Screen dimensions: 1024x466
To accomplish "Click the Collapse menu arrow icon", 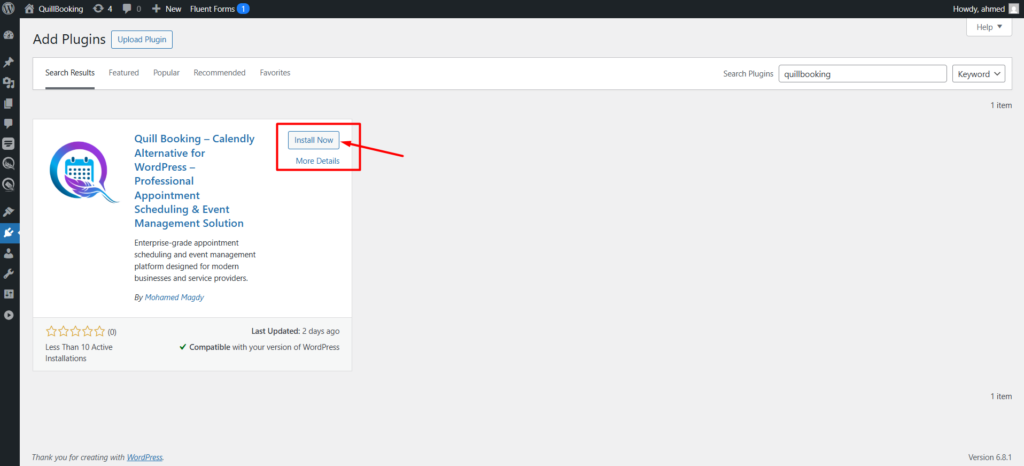I will coord(8,315).
